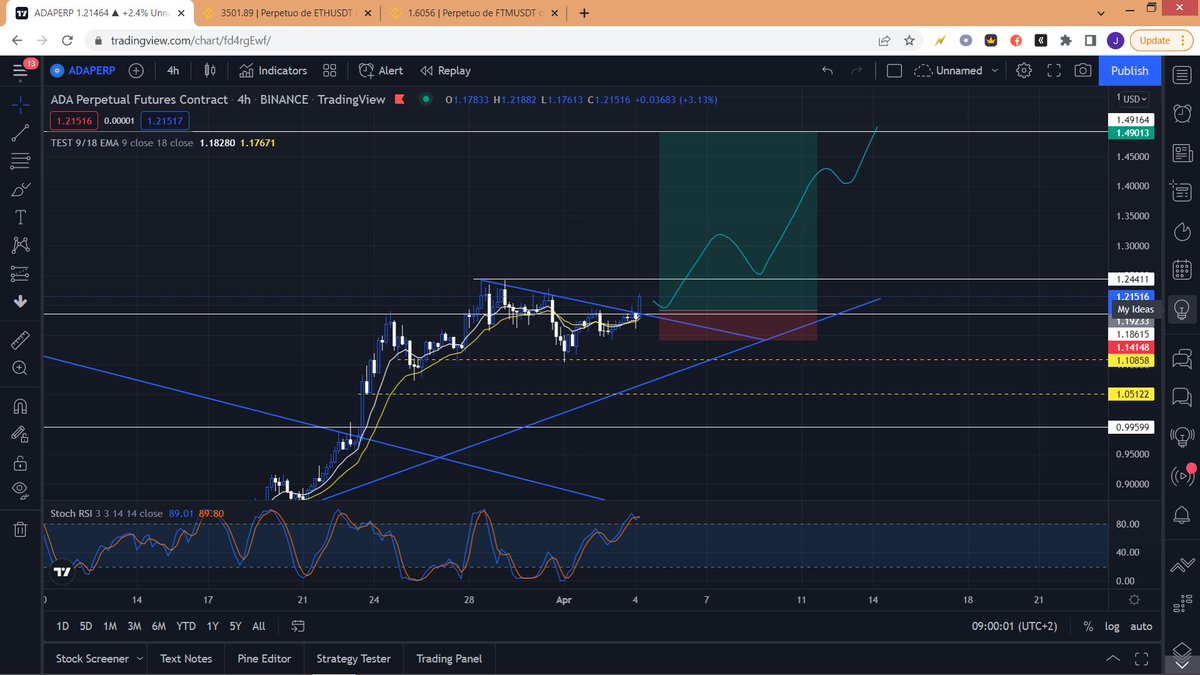Select the trend line drawing tool
This screenshot has width=1200, height=675.
click(20, 133)
